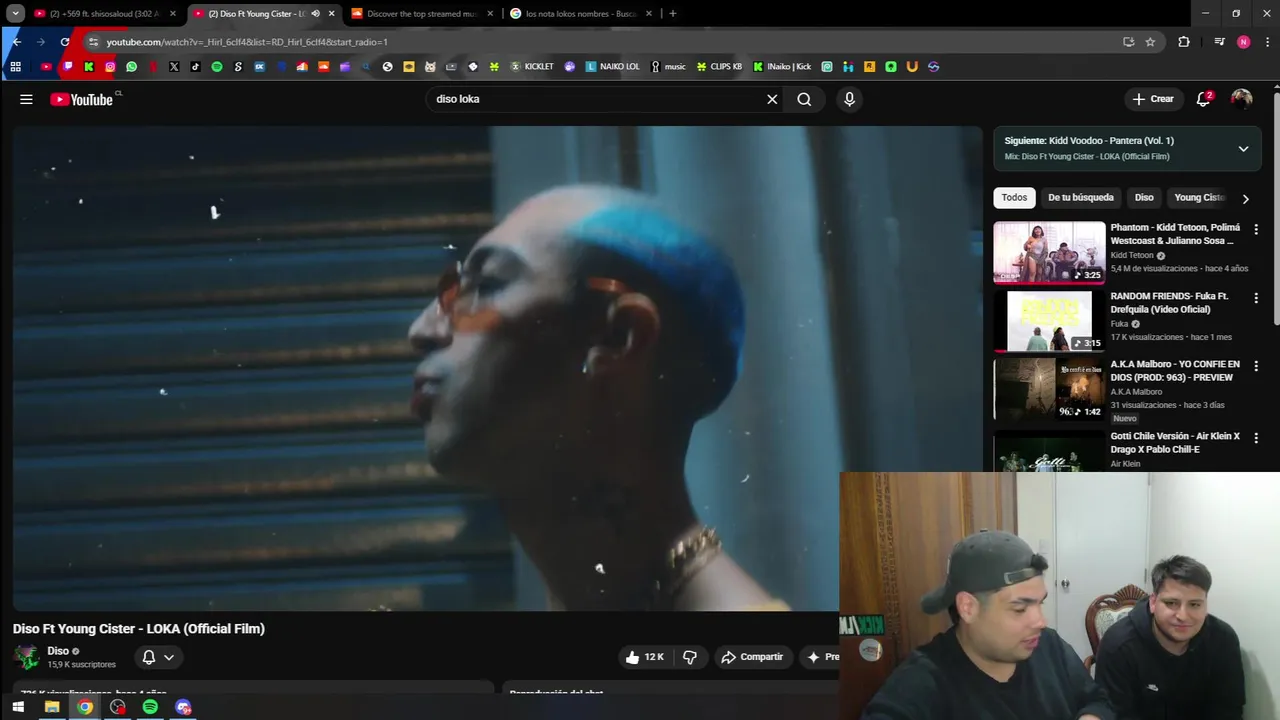Click the Diso channel avatar
Viewport: 1280px width, 720px height.
[26, 657]
